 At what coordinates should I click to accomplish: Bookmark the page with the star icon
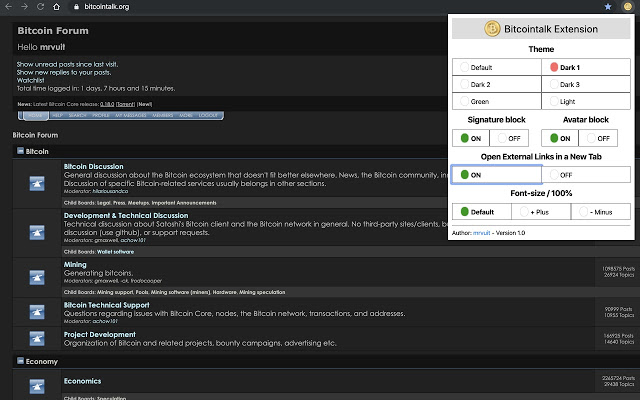point(608,7)
